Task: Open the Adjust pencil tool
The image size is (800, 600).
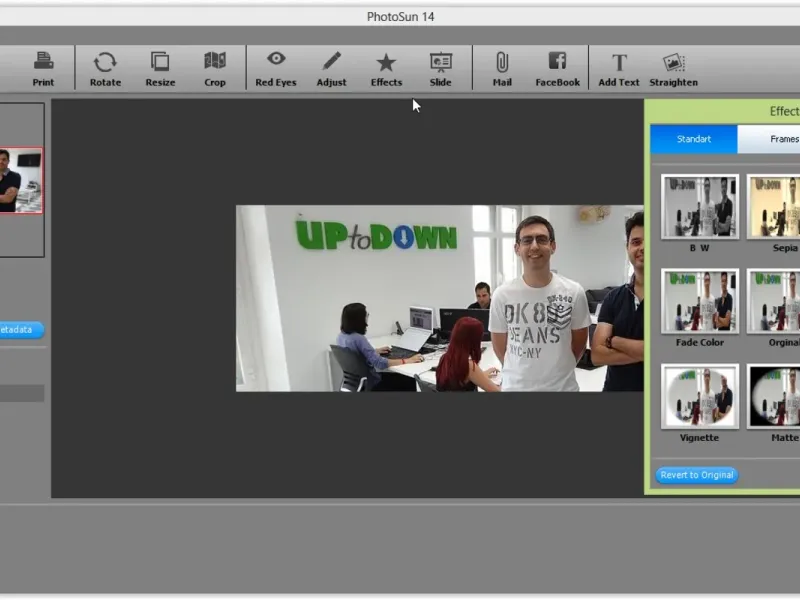Action: 332,67
